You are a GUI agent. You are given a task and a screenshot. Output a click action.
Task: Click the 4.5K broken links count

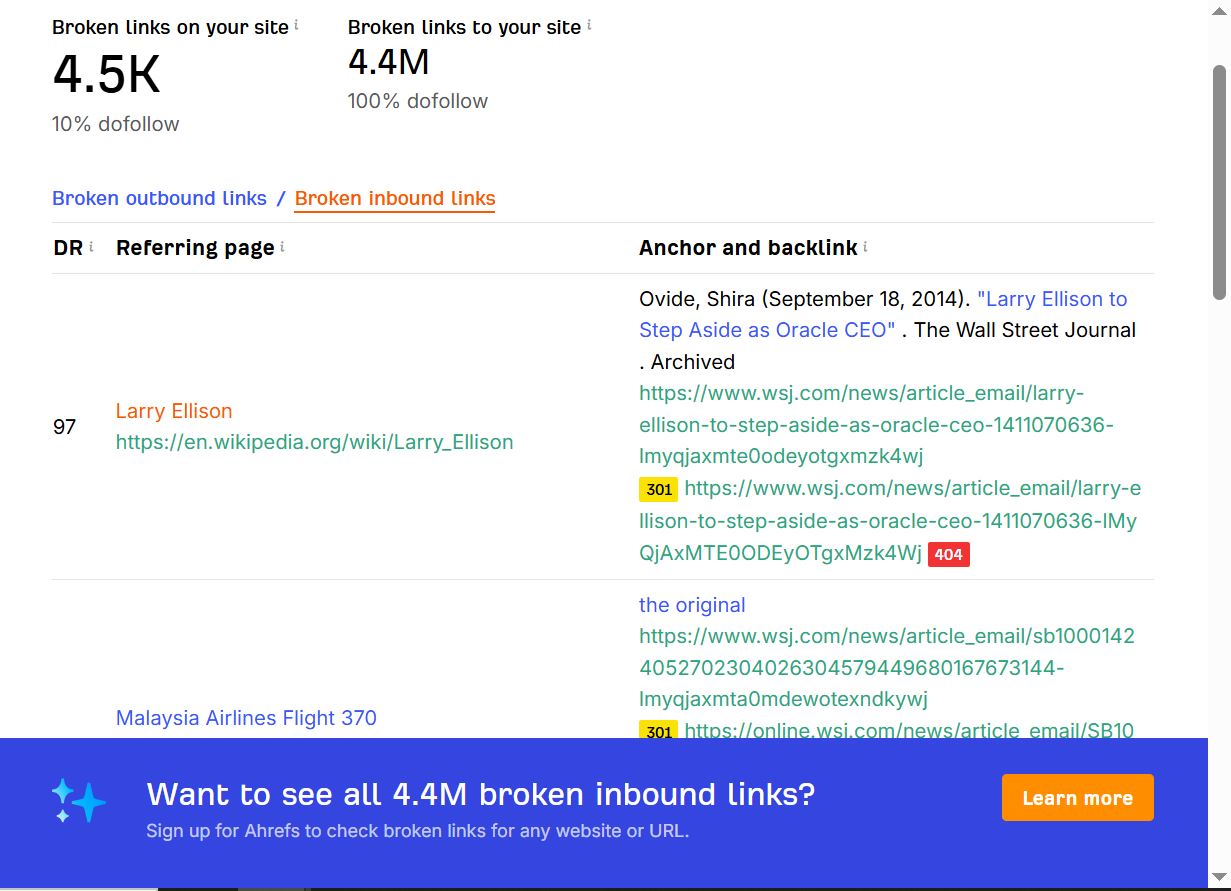[106, 75]
